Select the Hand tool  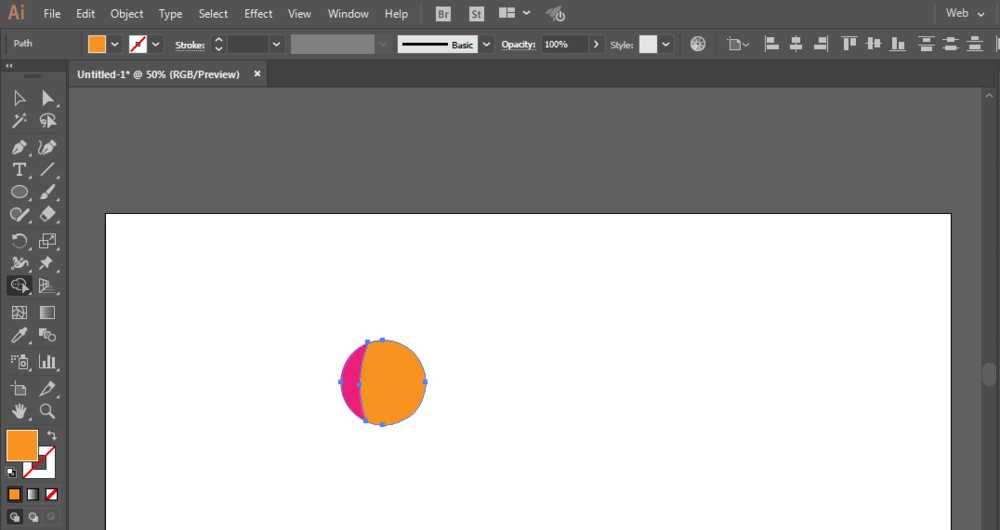19,411
